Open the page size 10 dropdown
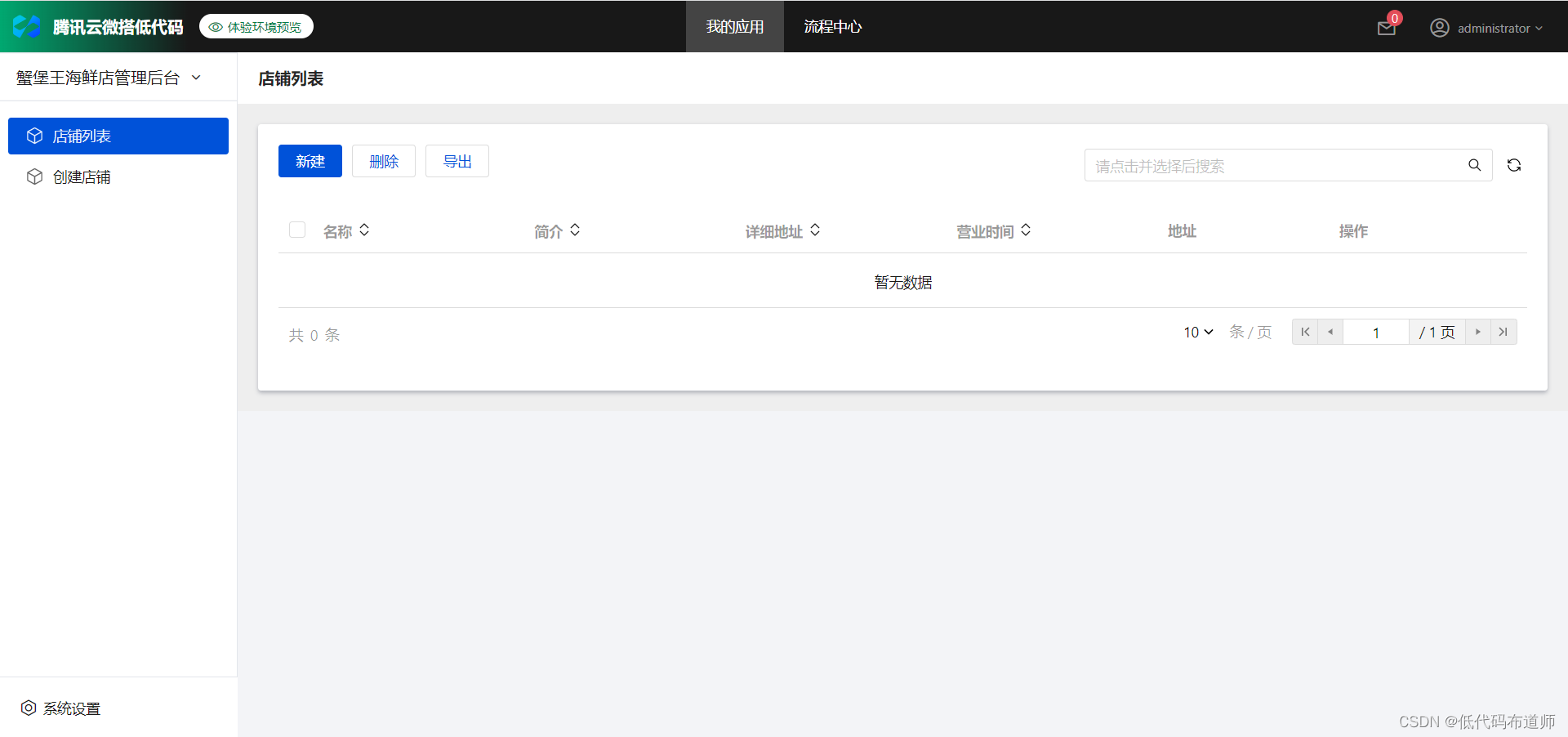Image resolution: width=1568 pixels, height=737 pixels. point(1196,332)
